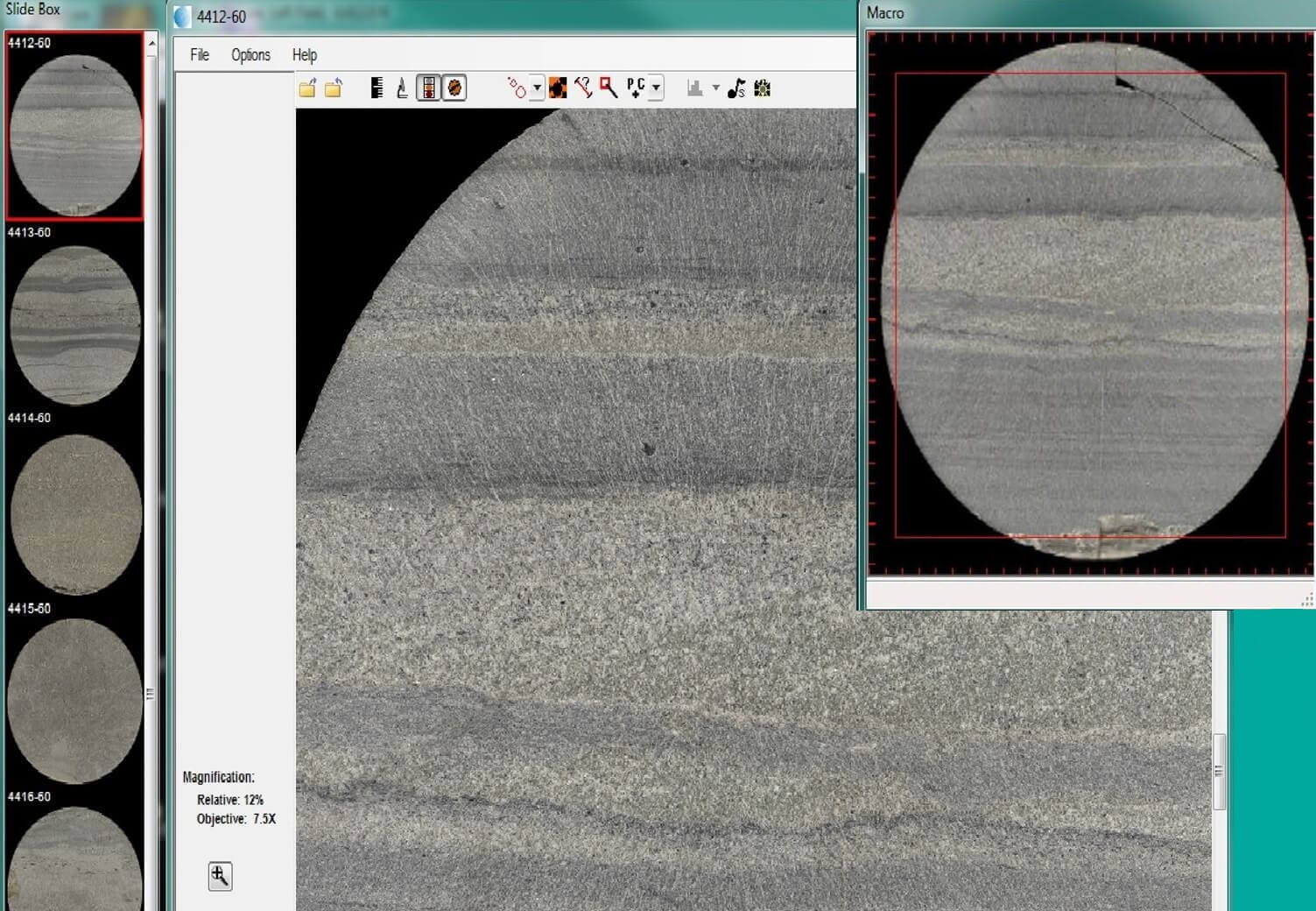Click the Slide Box scrollbar up arrow
1316x911 pixels.
click(151, 43)
